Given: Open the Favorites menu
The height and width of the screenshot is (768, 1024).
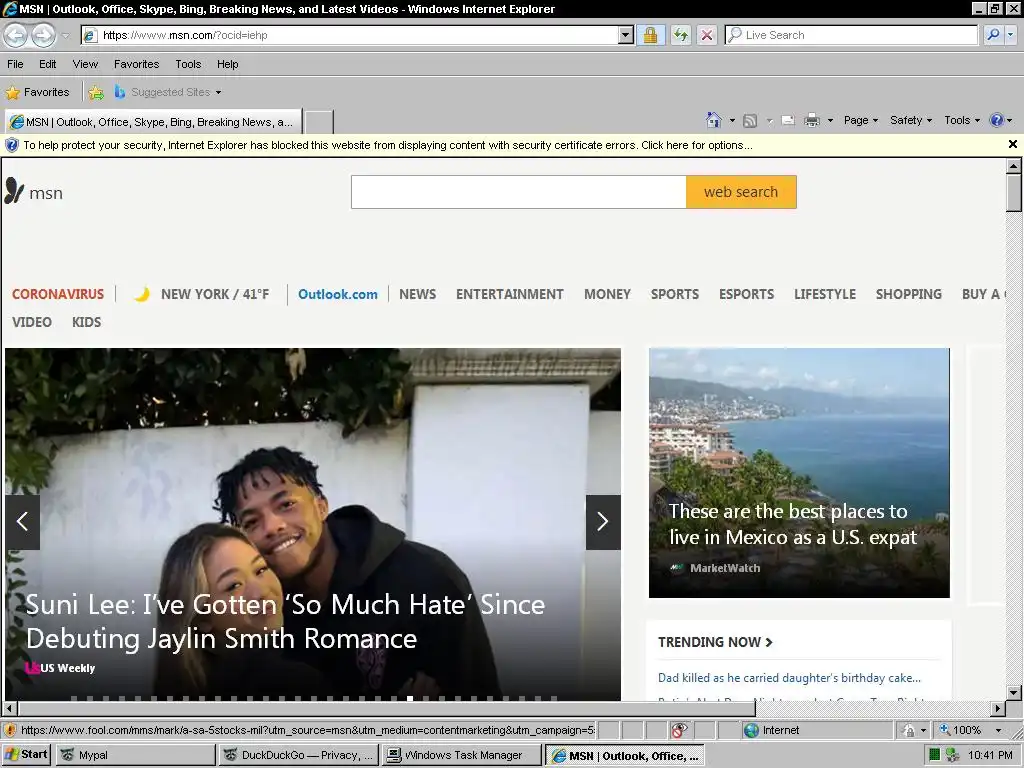Looking at the screenshot, I should (x=136, y=64).
